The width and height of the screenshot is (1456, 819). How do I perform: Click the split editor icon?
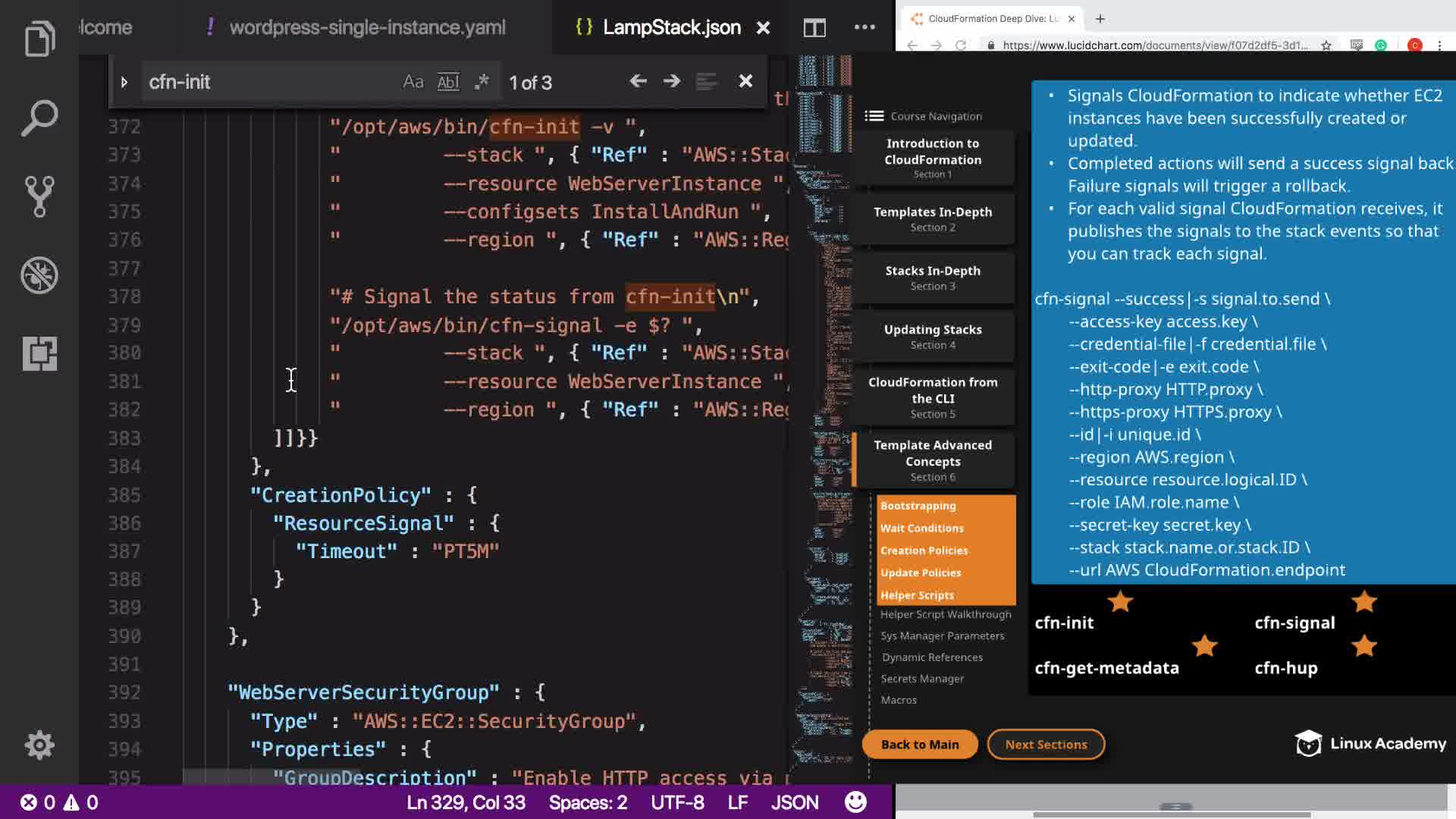click(x=814, y=28)
